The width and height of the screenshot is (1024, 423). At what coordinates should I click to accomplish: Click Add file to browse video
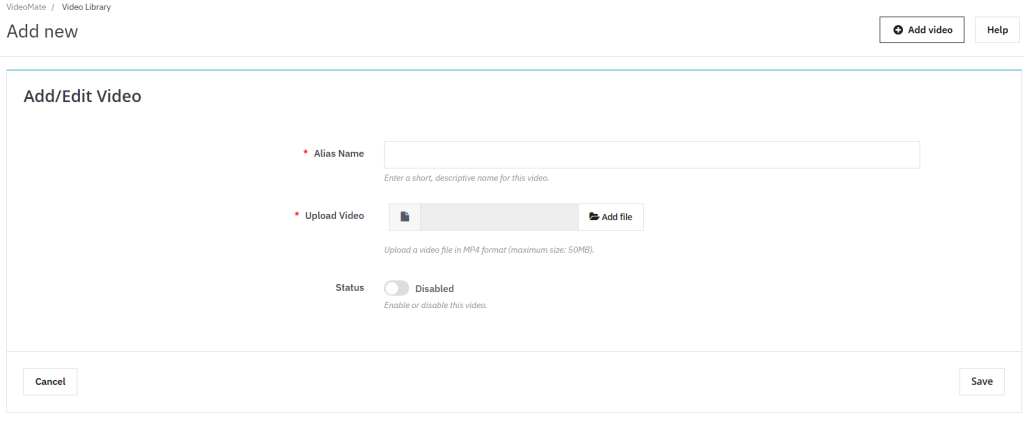coord(611,217)
